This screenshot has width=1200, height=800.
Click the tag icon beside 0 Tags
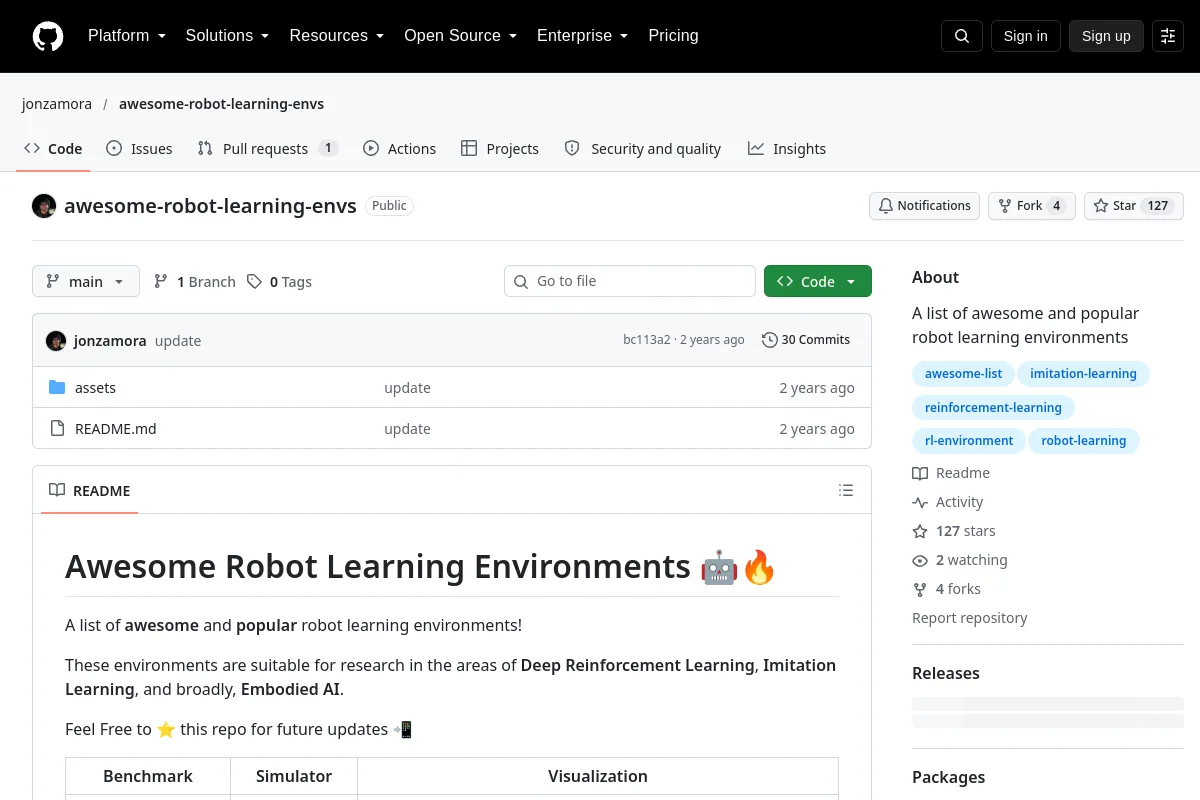[x=255, y=282]
